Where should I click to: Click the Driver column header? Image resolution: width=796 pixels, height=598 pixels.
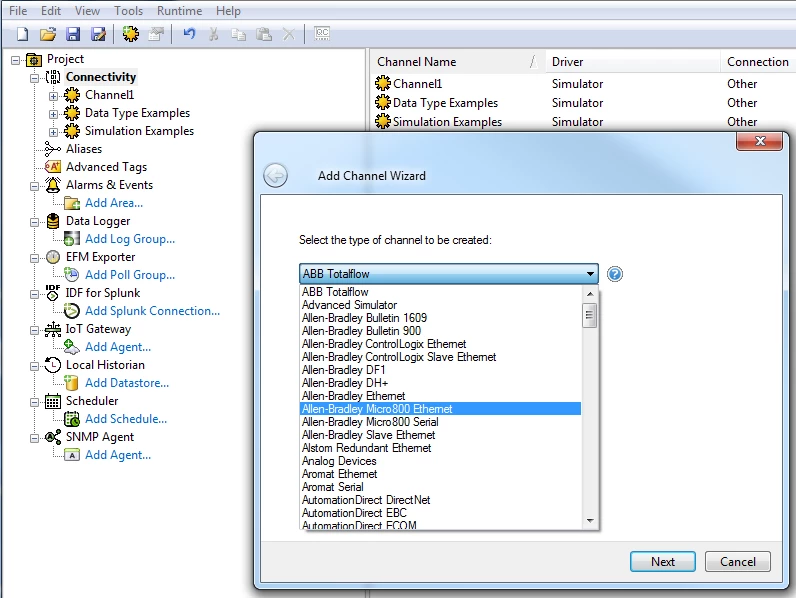(x=633, y=62)
